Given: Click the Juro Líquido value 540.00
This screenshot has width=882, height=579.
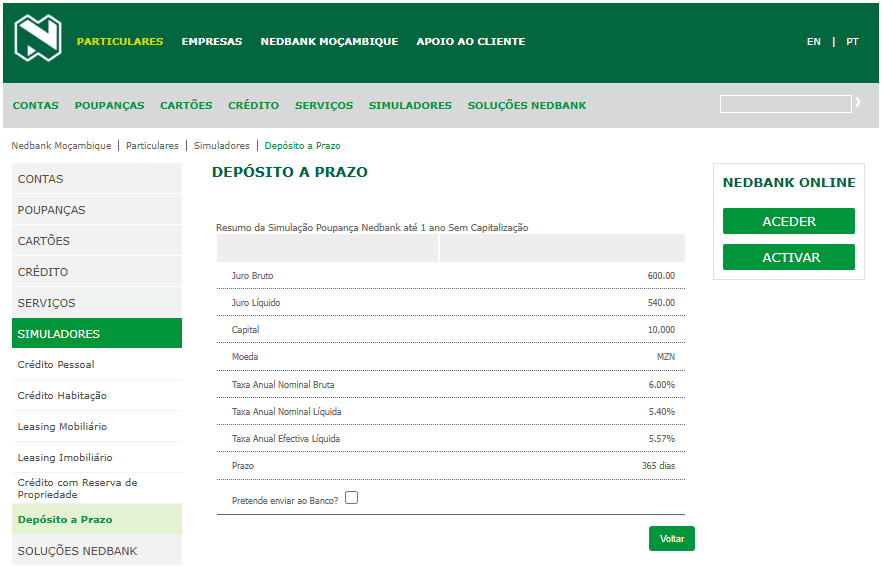Looking at the screenshot, I should pyautogui.click(x=661, y=303).
